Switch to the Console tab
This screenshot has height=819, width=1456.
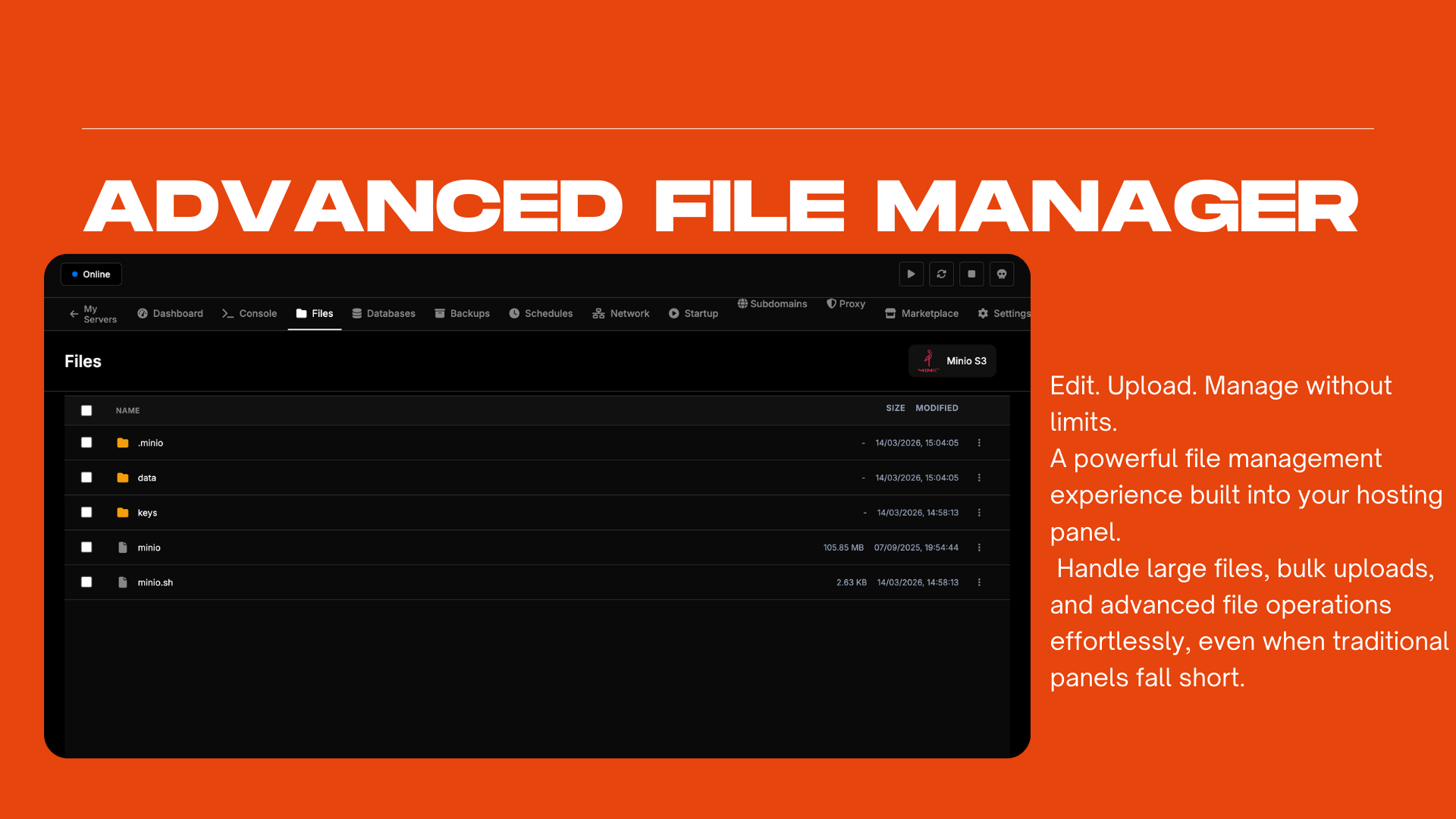tap(249, 314)
